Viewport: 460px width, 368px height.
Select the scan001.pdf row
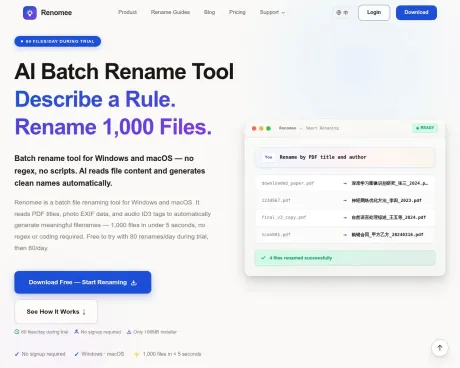point(345,234)
